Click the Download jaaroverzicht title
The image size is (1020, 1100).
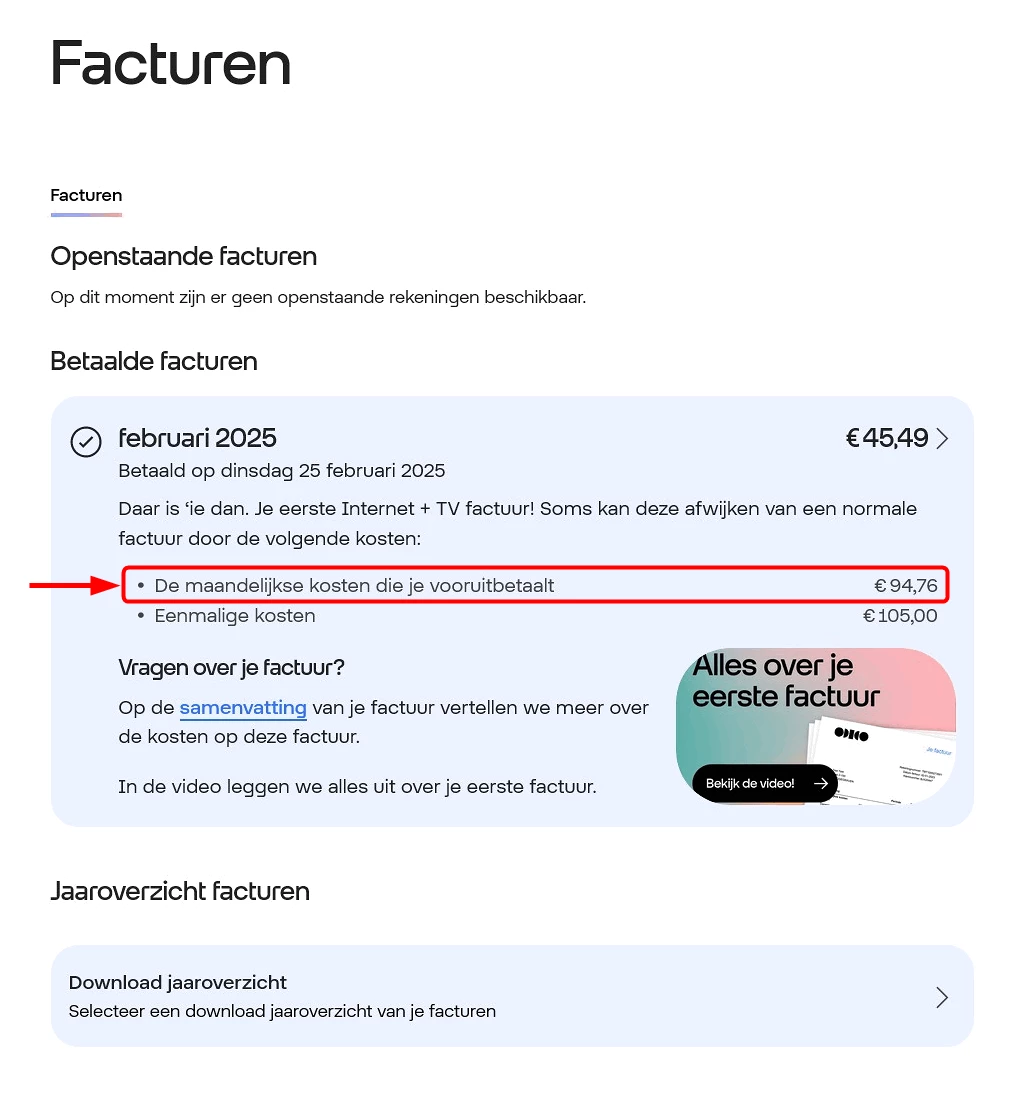coord(178,982)
